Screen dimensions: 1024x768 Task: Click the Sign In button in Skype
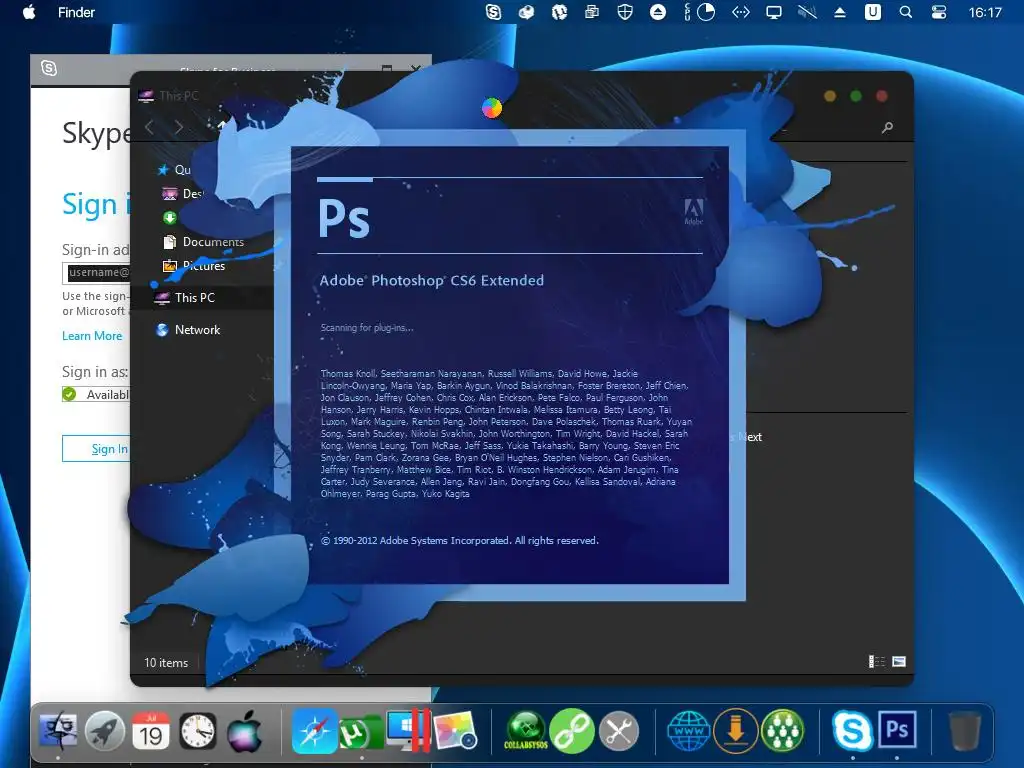pyautogui.click(x=97, y=449)
